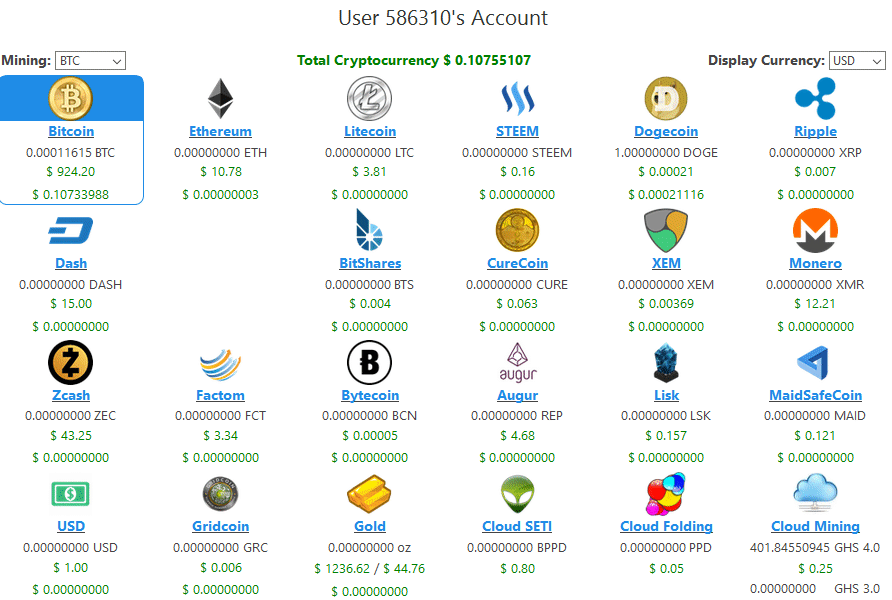This screenshot has height=600, width=892.
Task: Open the Ethereum link
Action: (x=220, y=131)
